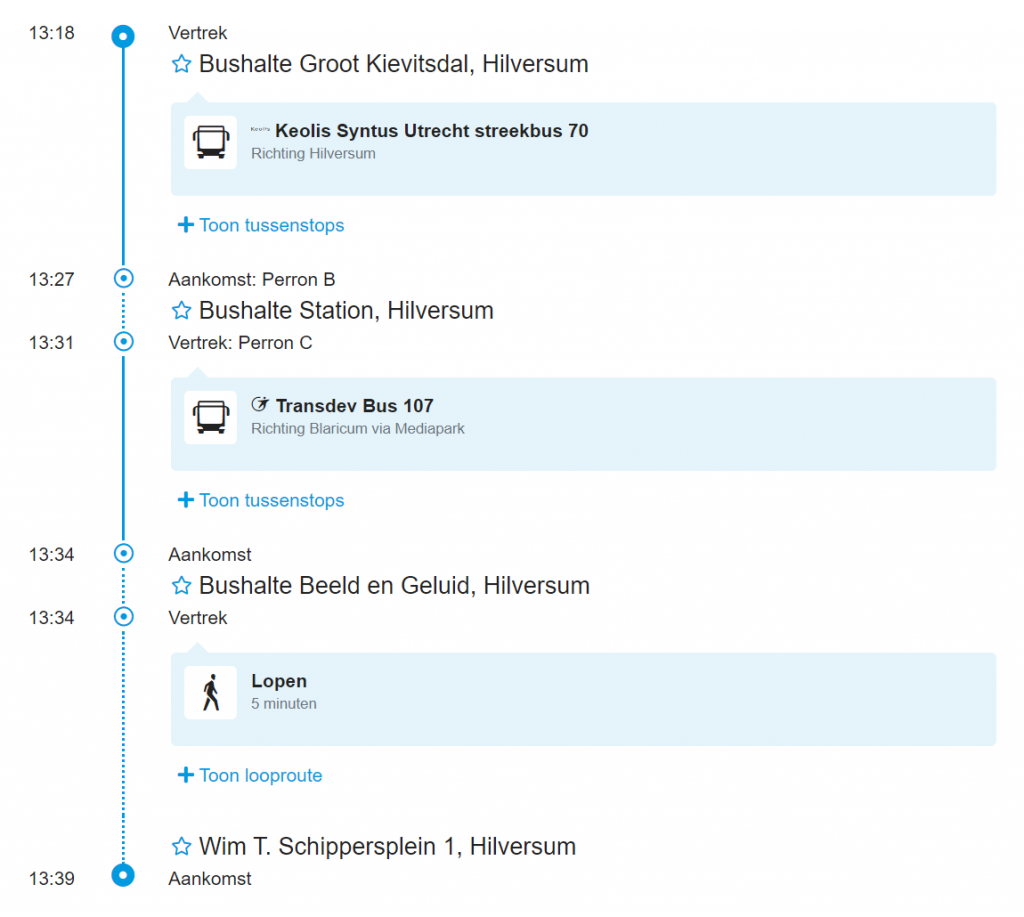
Task: Click bus icon for streekbus 70
Action: [210, 142]
